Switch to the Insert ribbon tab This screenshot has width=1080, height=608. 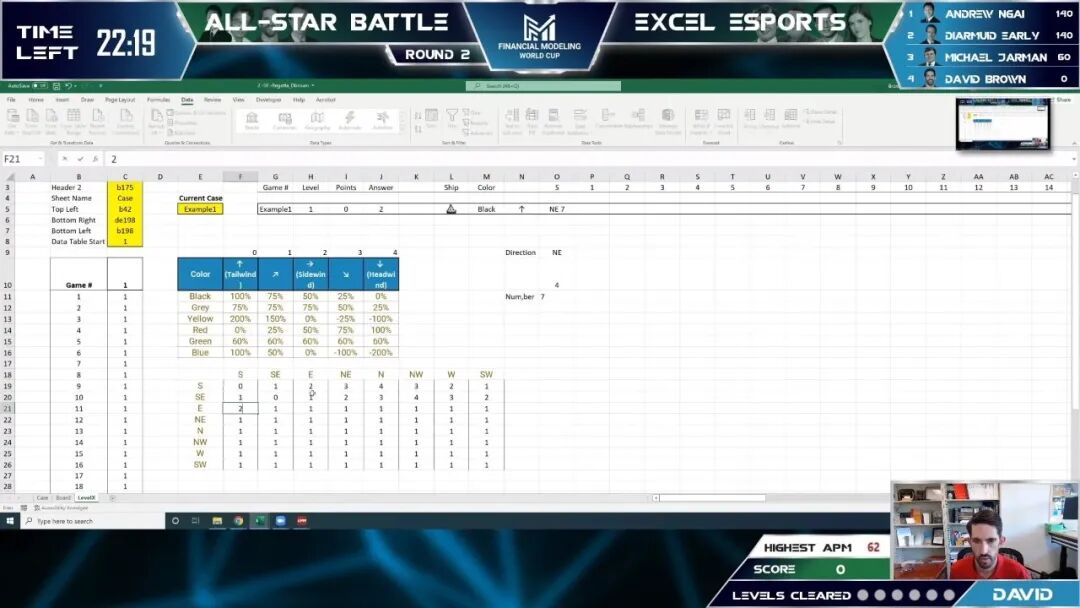coord(62,100)
